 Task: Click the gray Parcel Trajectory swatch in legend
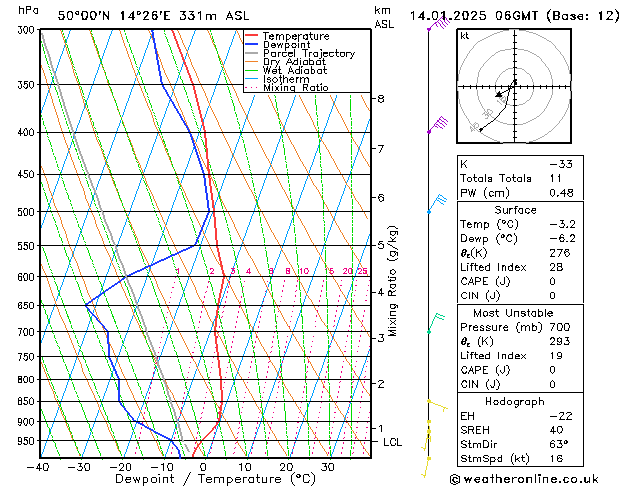tap(252, 53)
